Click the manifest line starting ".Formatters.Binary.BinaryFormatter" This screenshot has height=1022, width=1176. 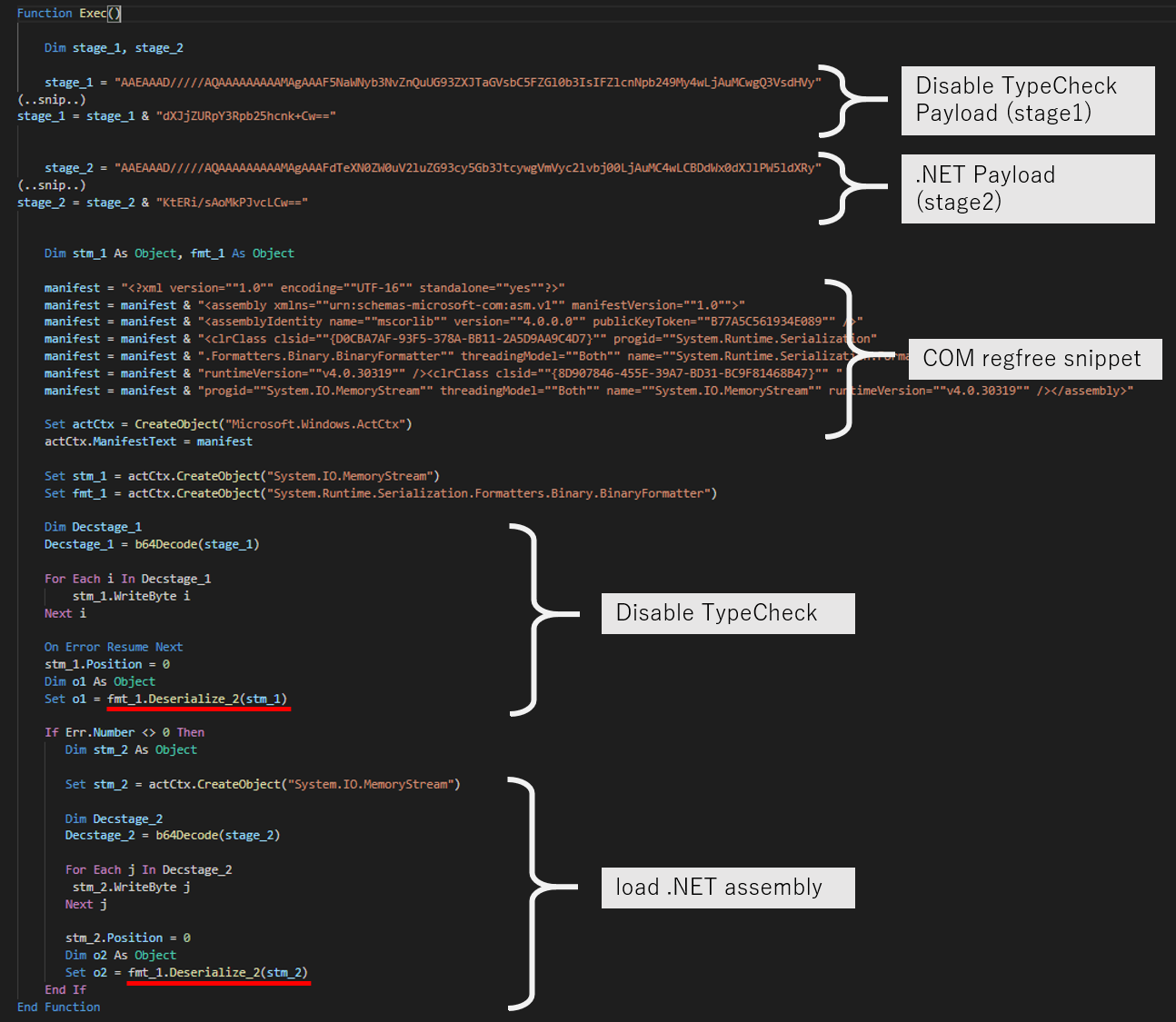(477, 356)
